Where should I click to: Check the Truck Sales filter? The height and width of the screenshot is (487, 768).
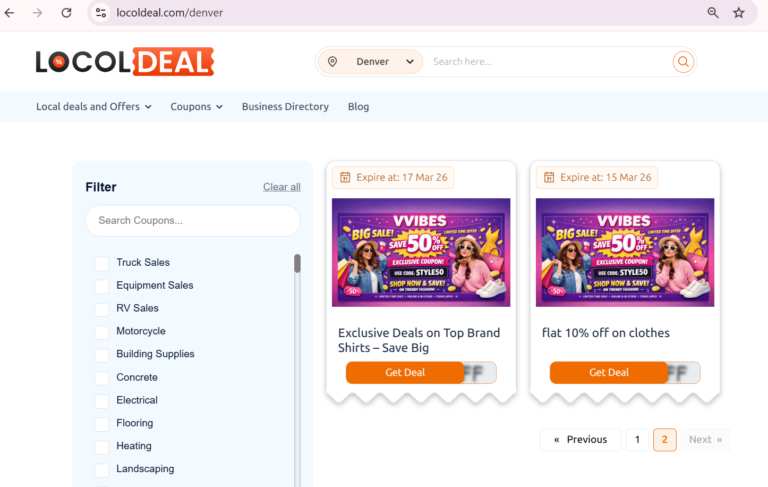pyautogui.click(x=102, y=263)
